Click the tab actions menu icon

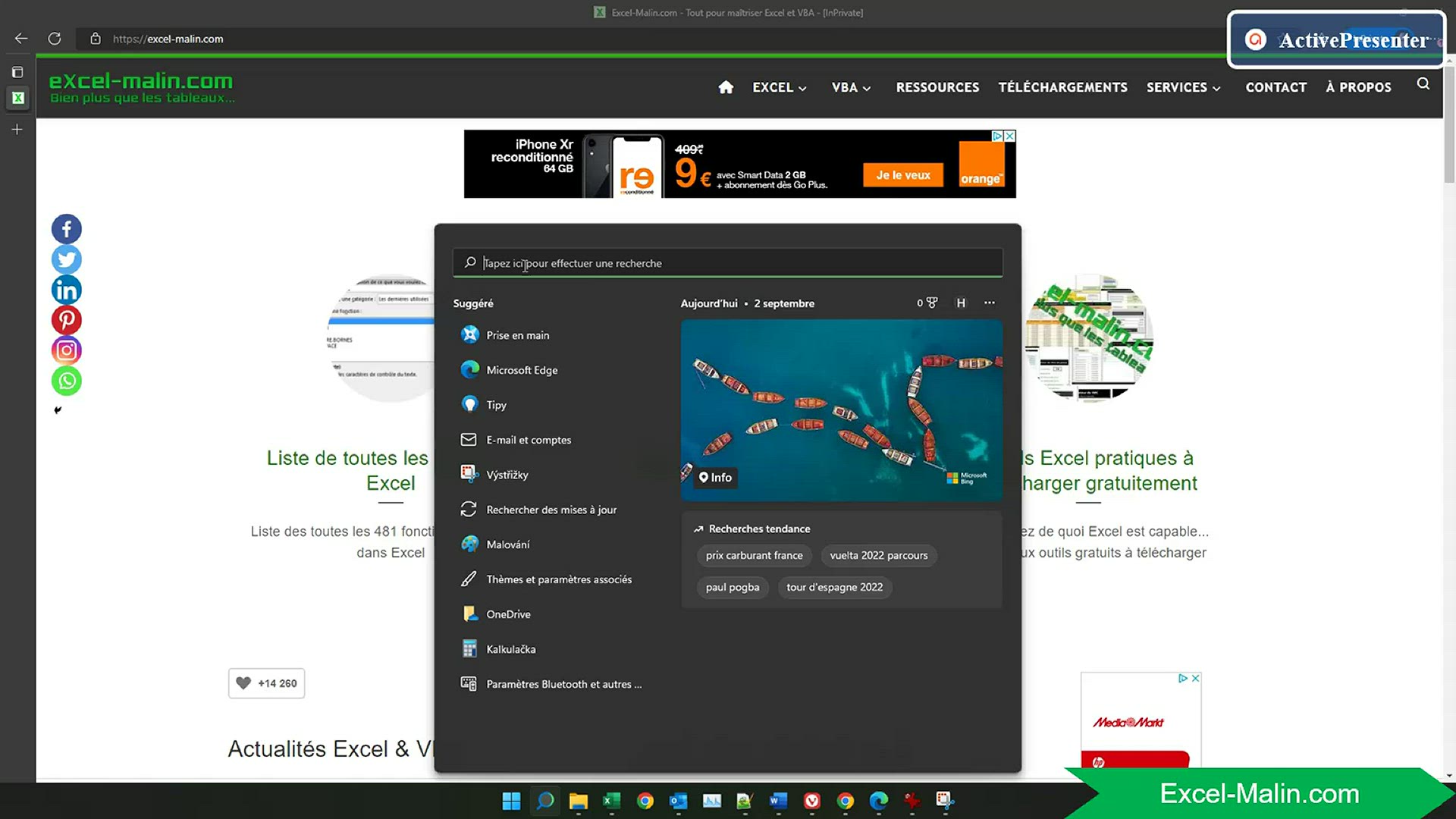click(17, 72)
